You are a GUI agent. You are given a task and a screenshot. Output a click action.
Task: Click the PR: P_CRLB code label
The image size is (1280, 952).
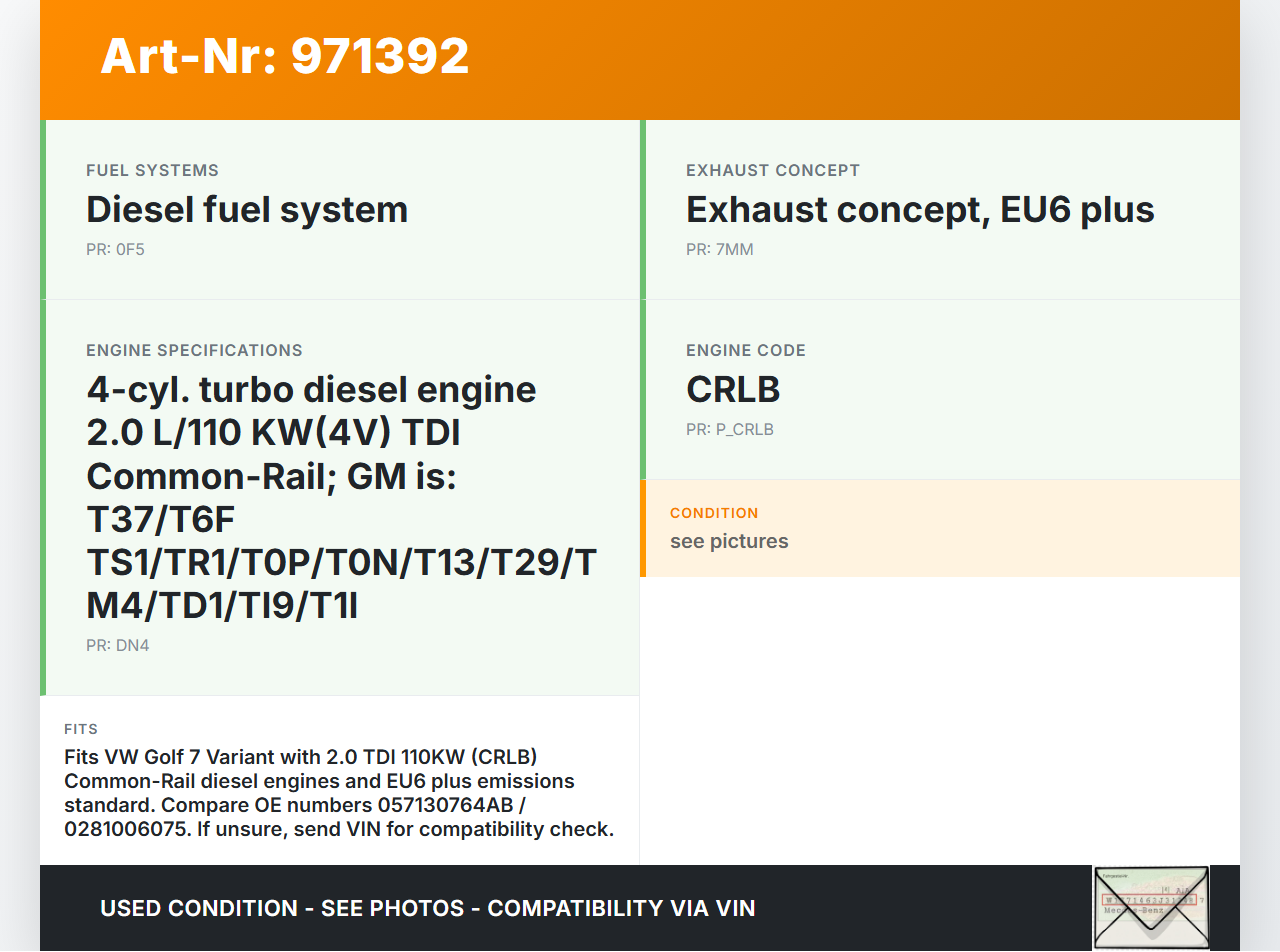729,429
